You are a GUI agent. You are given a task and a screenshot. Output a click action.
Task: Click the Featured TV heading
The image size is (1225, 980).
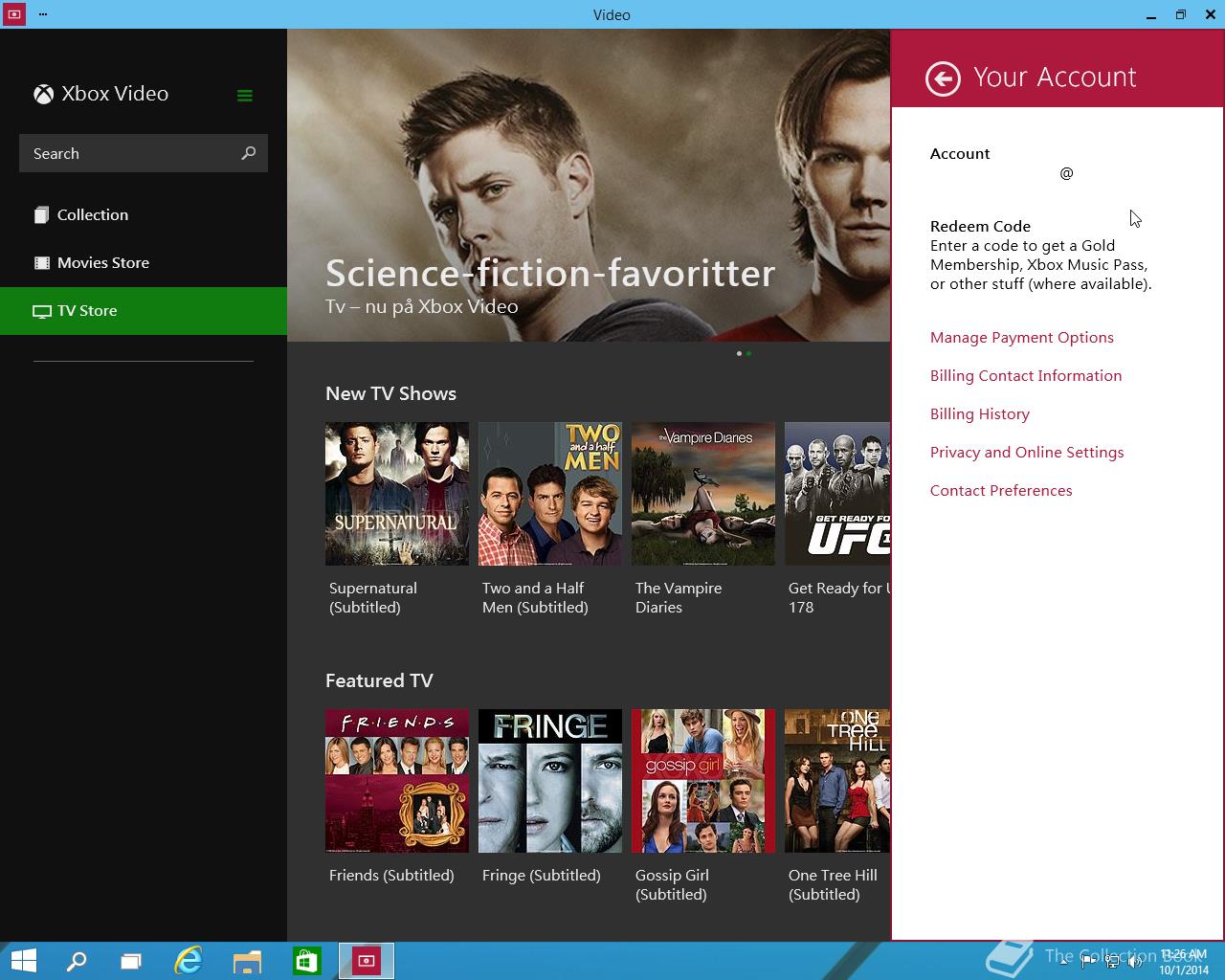coord(379,681)
